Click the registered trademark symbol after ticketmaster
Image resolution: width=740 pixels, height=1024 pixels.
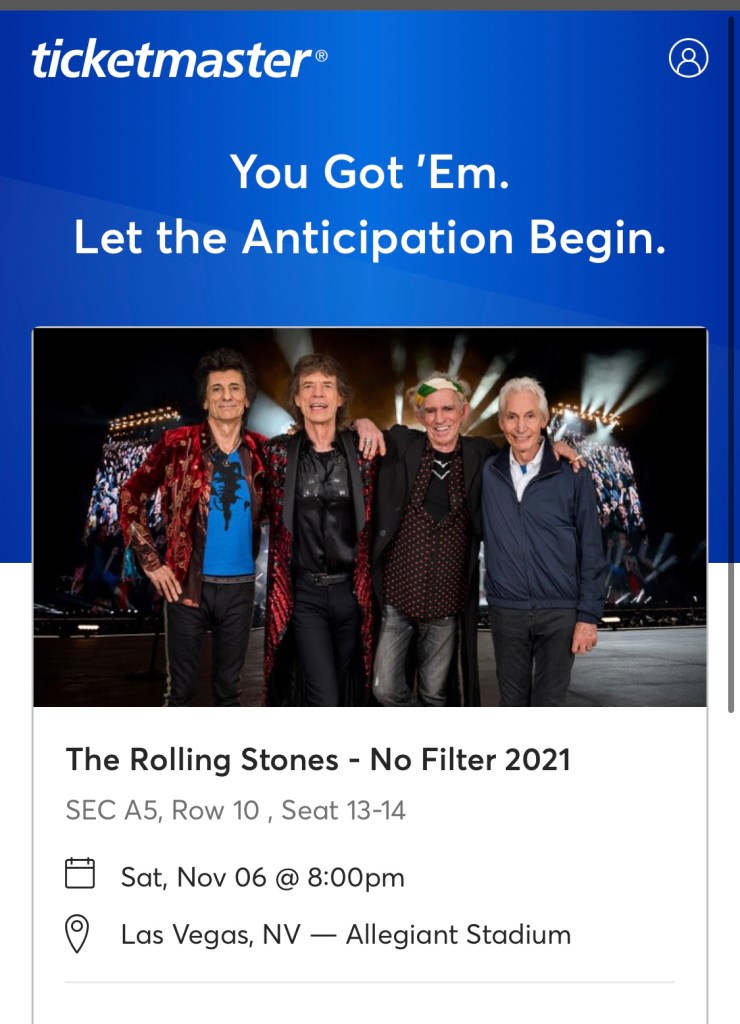pyautogui.click(x=321, y=56)
